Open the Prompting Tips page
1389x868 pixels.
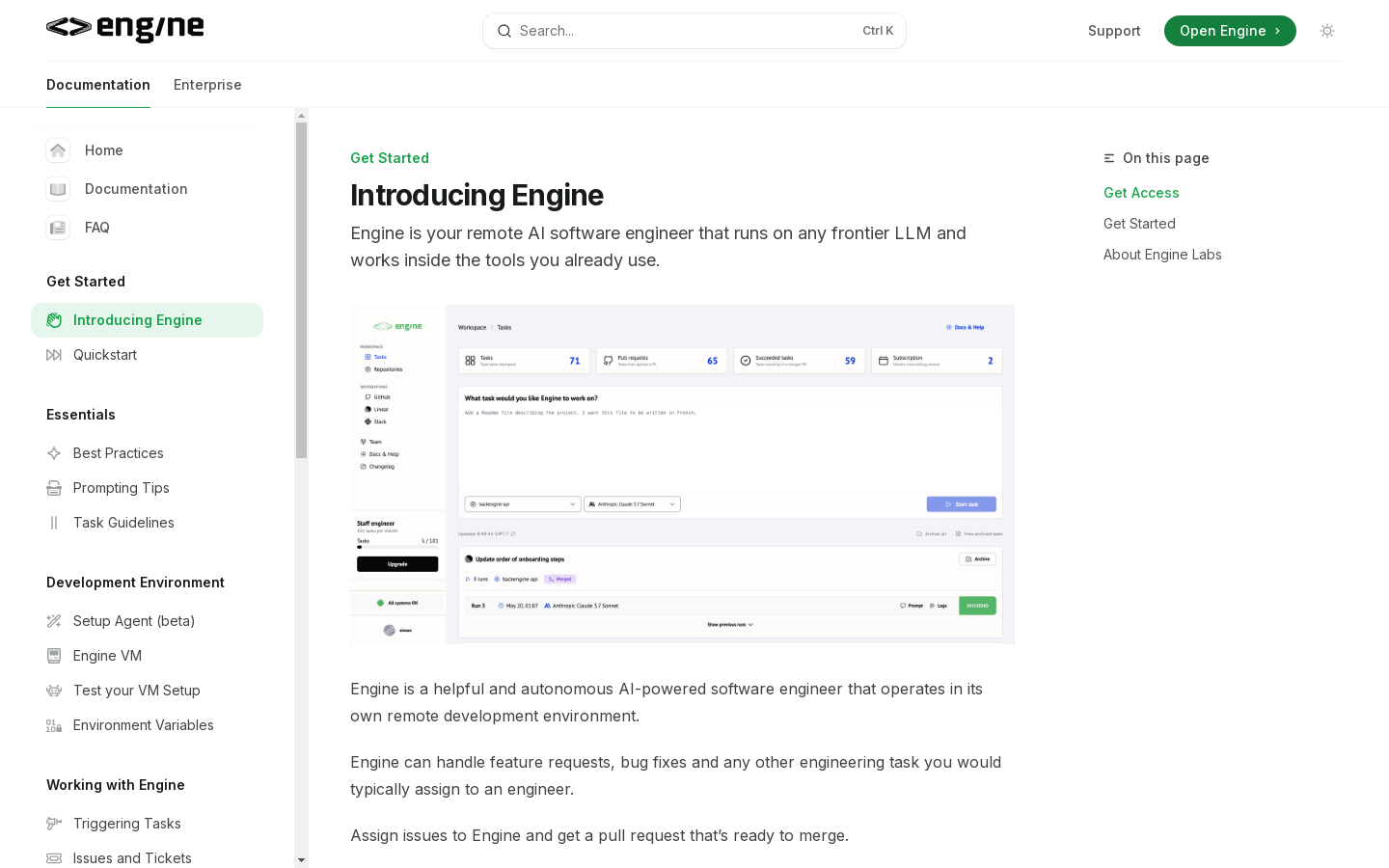point(147,488)
